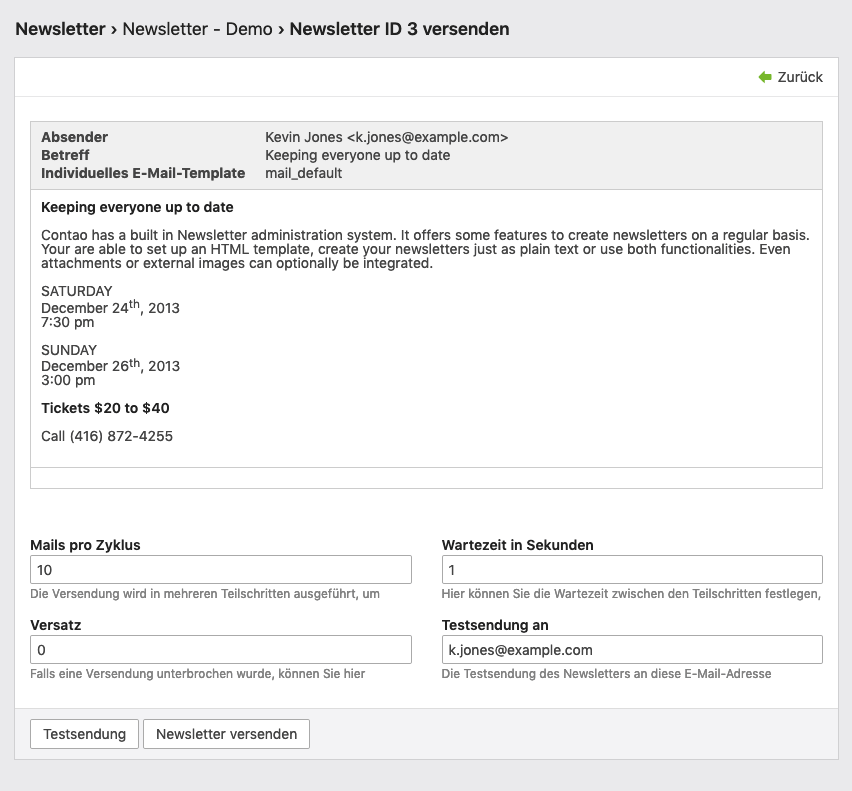852x791 pixels.
Task: Click the Testsendung an label
Action: point(495,625)
